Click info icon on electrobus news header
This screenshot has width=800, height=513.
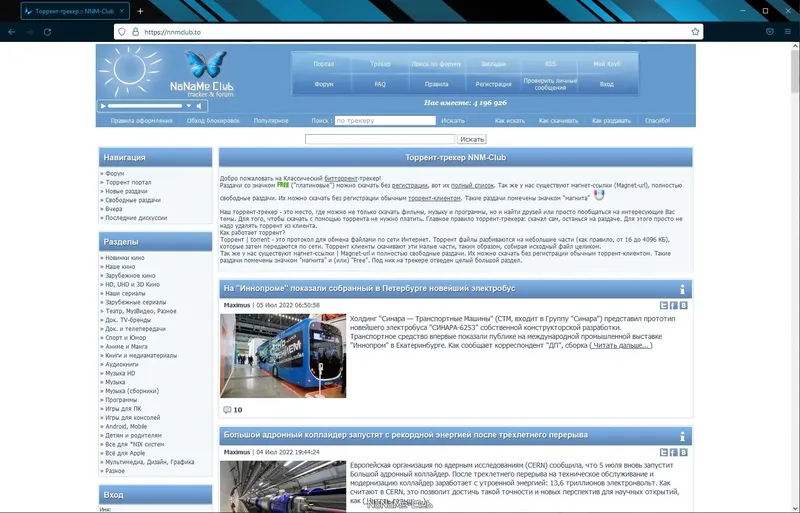click(682, 289)
